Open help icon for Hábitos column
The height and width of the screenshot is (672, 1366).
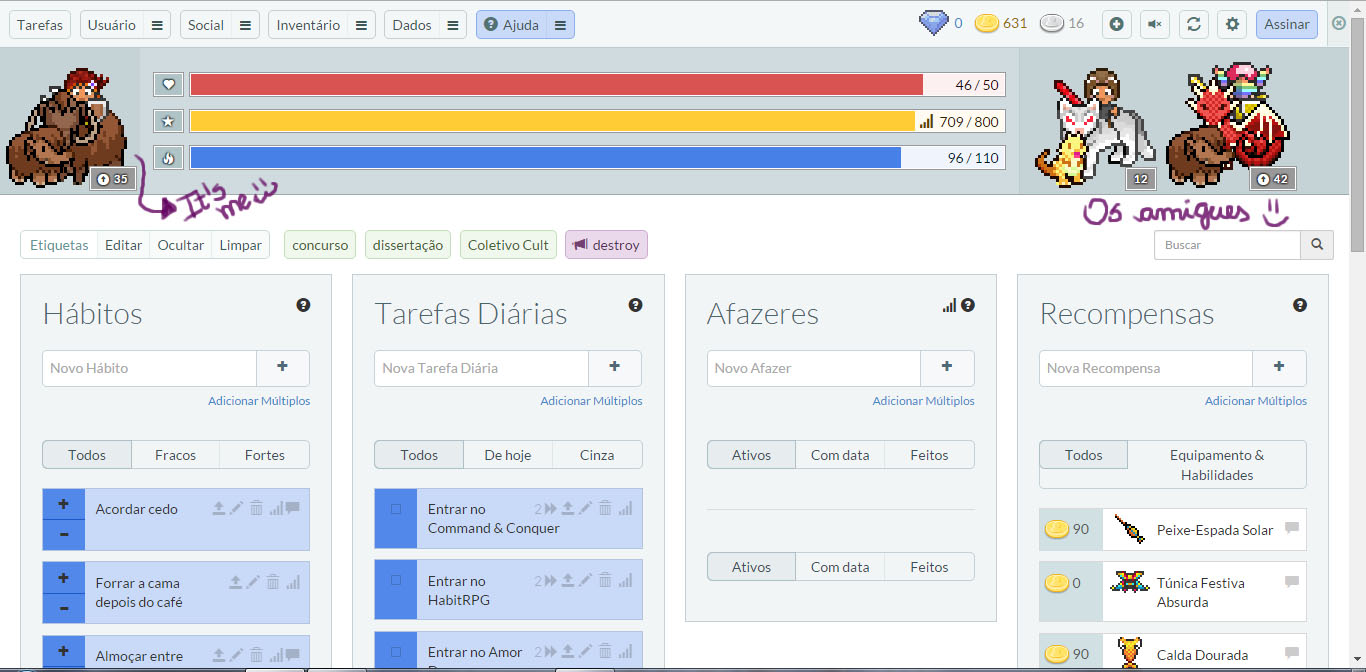(303, 305)
